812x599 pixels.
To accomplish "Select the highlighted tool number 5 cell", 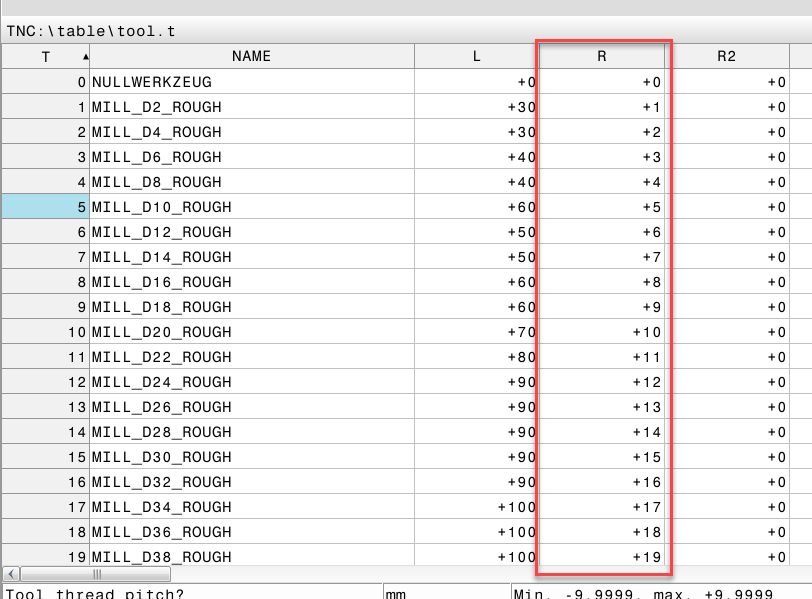I will tap(45, 207).
